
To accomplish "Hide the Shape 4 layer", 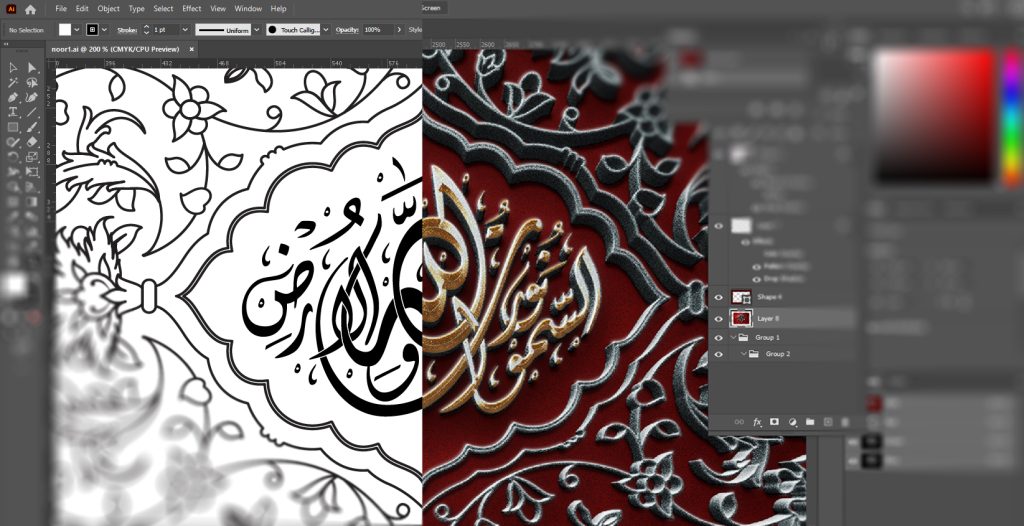I will 718,298.
